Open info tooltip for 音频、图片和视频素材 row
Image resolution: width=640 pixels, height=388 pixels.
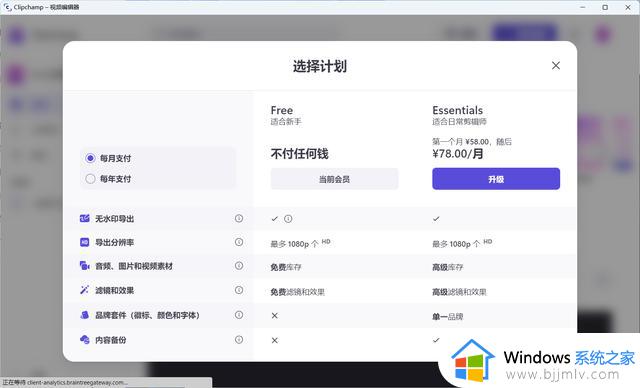tap(239, 266)
